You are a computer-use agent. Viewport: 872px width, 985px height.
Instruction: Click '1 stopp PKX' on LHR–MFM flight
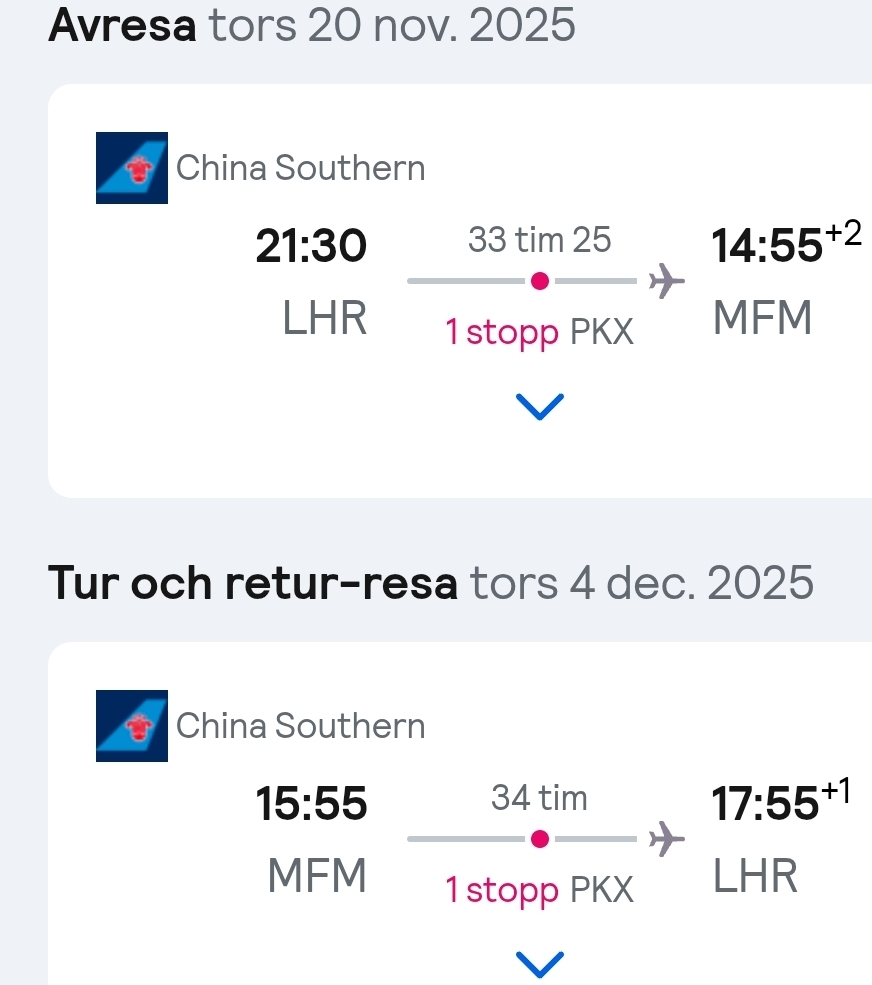[x=540, y=332]
